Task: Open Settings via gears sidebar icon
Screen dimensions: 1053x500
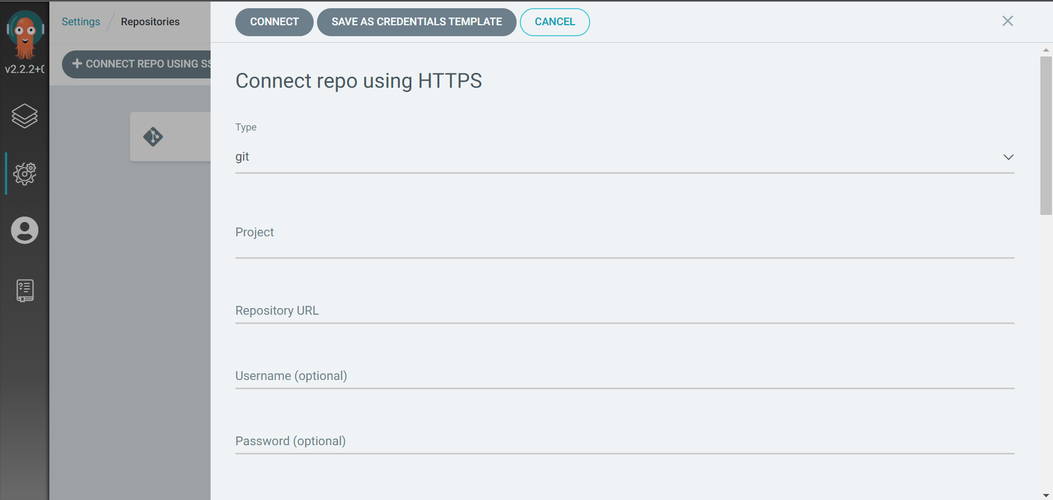Action: click(x=25, y=174)
